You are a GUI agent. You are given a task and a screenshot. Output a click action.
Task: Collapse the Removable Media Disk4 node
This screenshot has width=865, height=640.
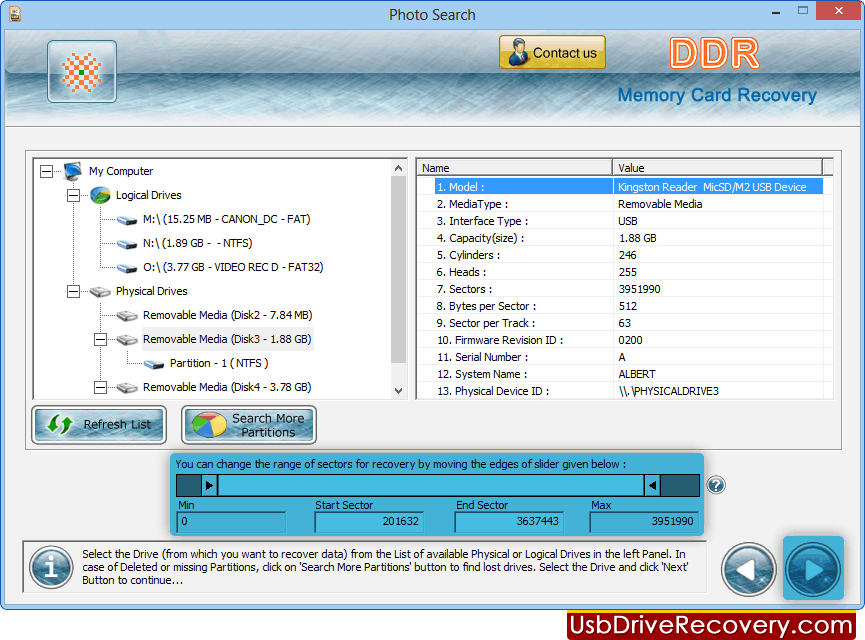tap(100, 387)
